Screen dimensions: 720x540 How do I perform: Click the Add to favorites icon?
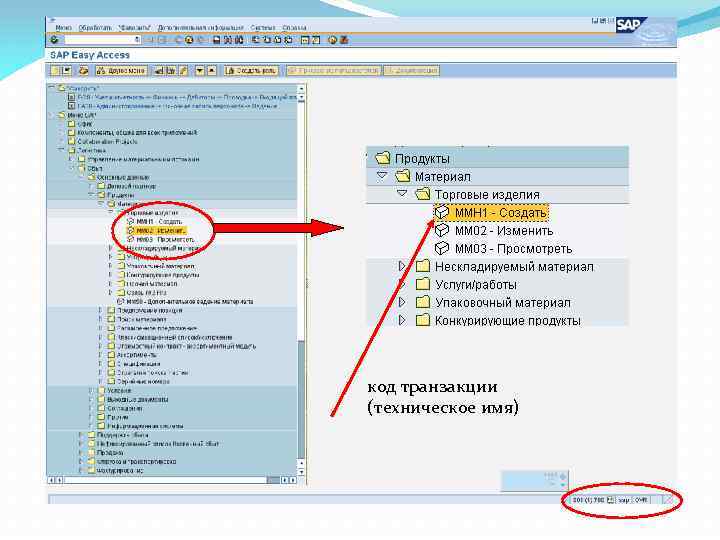[159, 71]
